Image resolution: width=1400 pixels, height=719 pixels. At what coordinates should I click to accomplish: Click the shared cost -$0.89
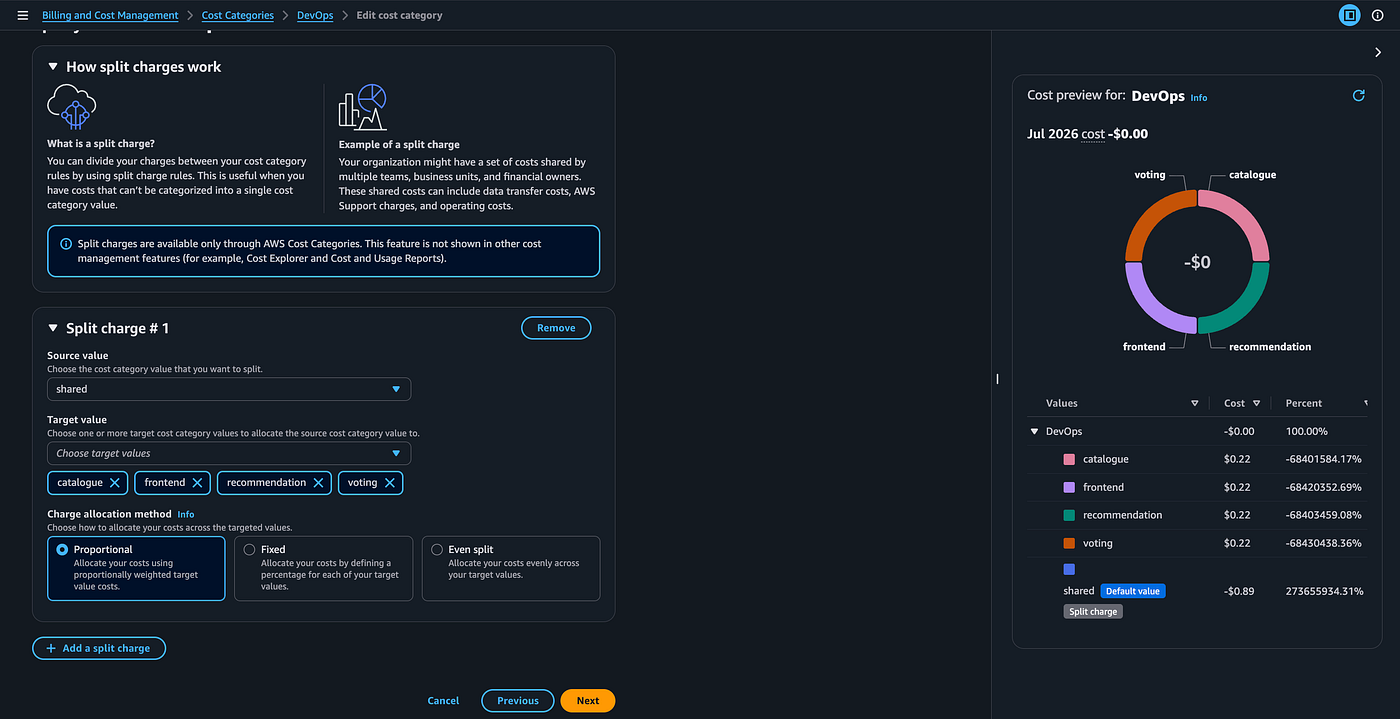1239,591
